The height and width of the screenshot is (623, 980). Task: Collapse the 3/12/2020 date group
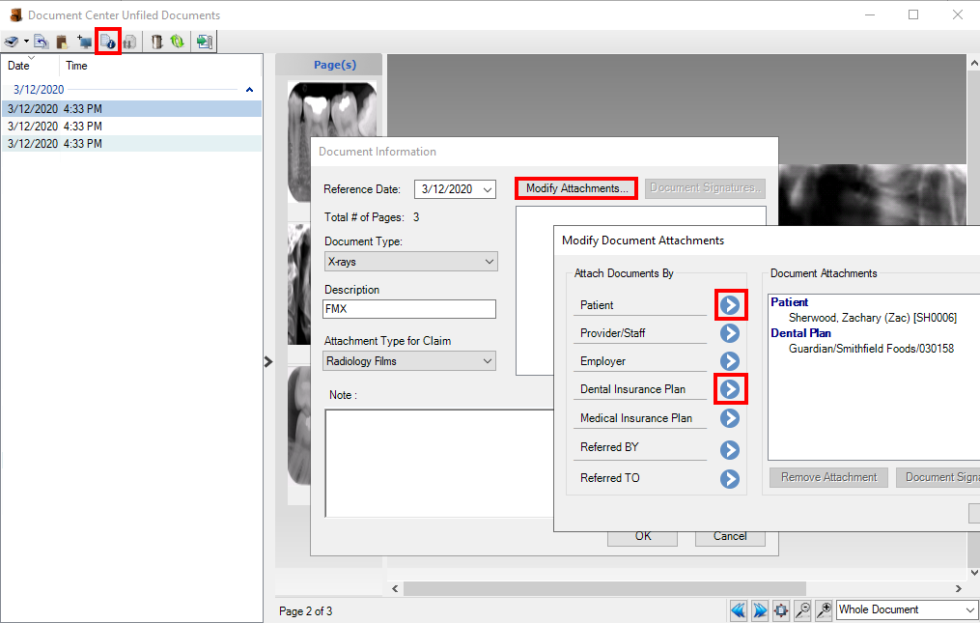coord(249,90)
